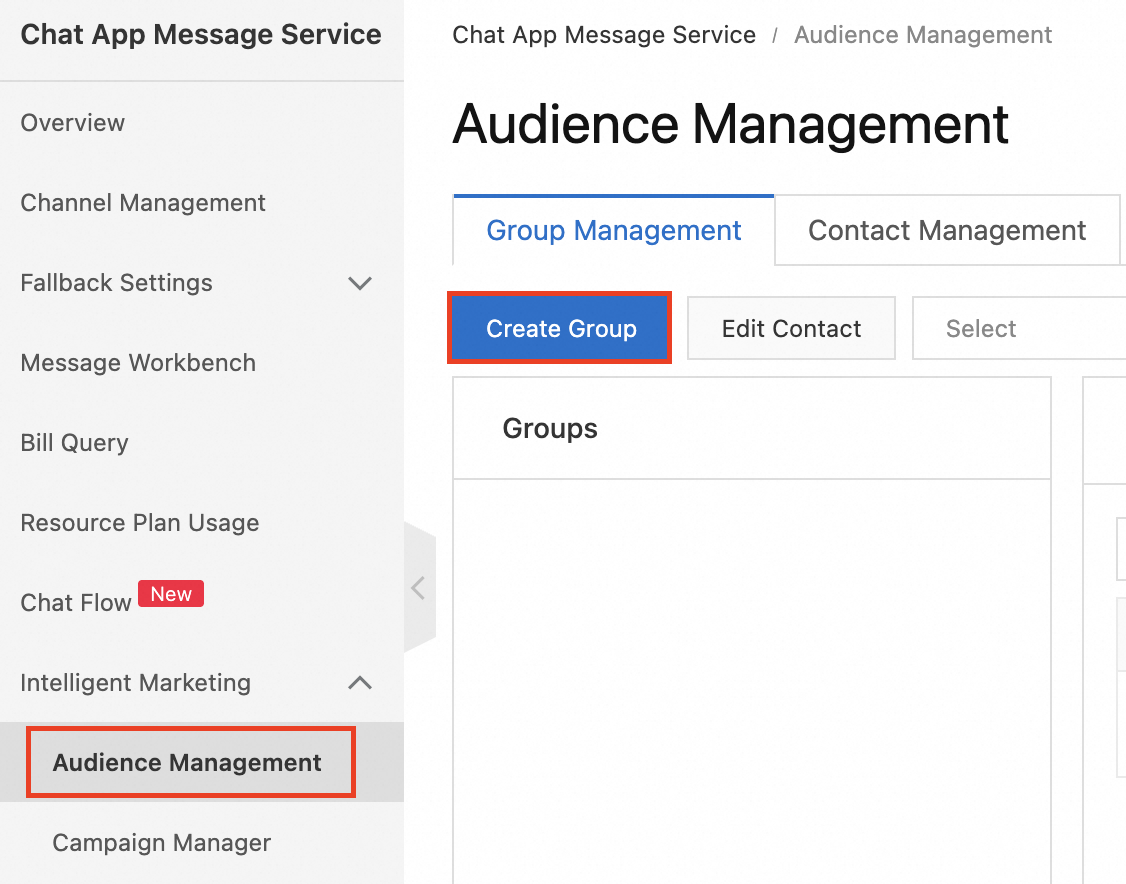Open Campaign Manager submenu item
Viewport: 1126px width, 884px height.
click(162, 842)
